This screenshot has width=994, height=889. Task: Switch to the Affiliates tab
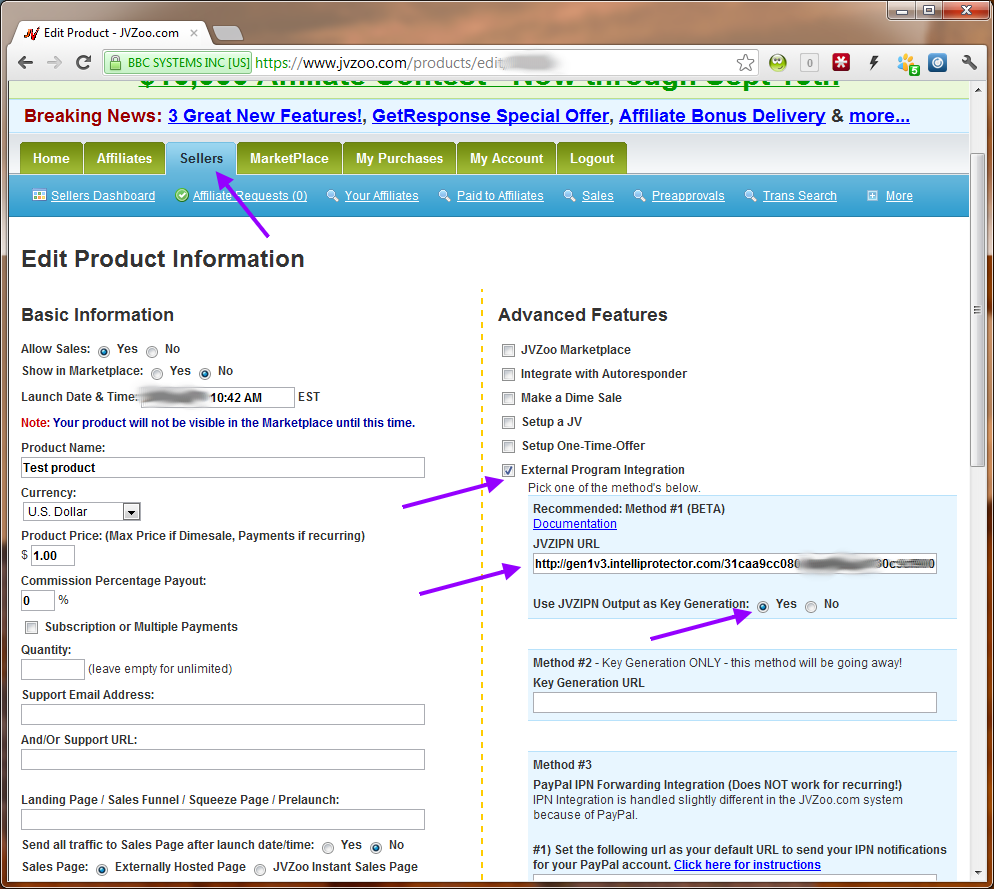pos(124,159)
